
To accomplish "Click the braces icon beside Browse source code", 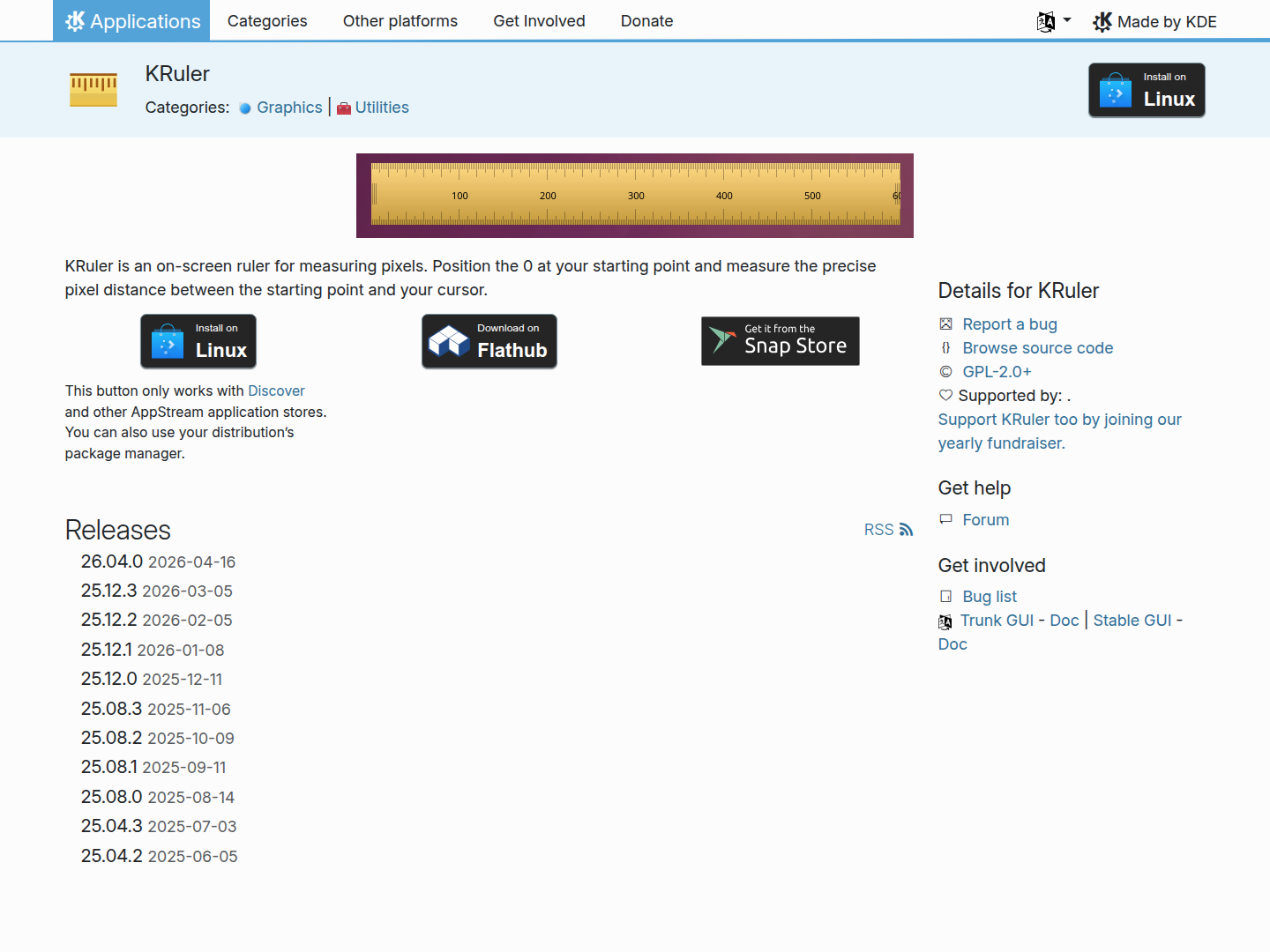I will pos(945,348).
